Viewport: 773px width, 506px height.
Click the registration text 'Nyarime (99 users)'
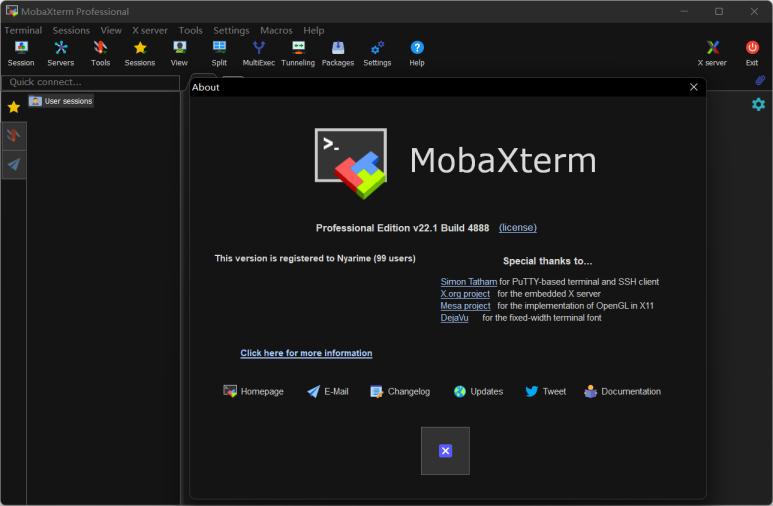376,258
